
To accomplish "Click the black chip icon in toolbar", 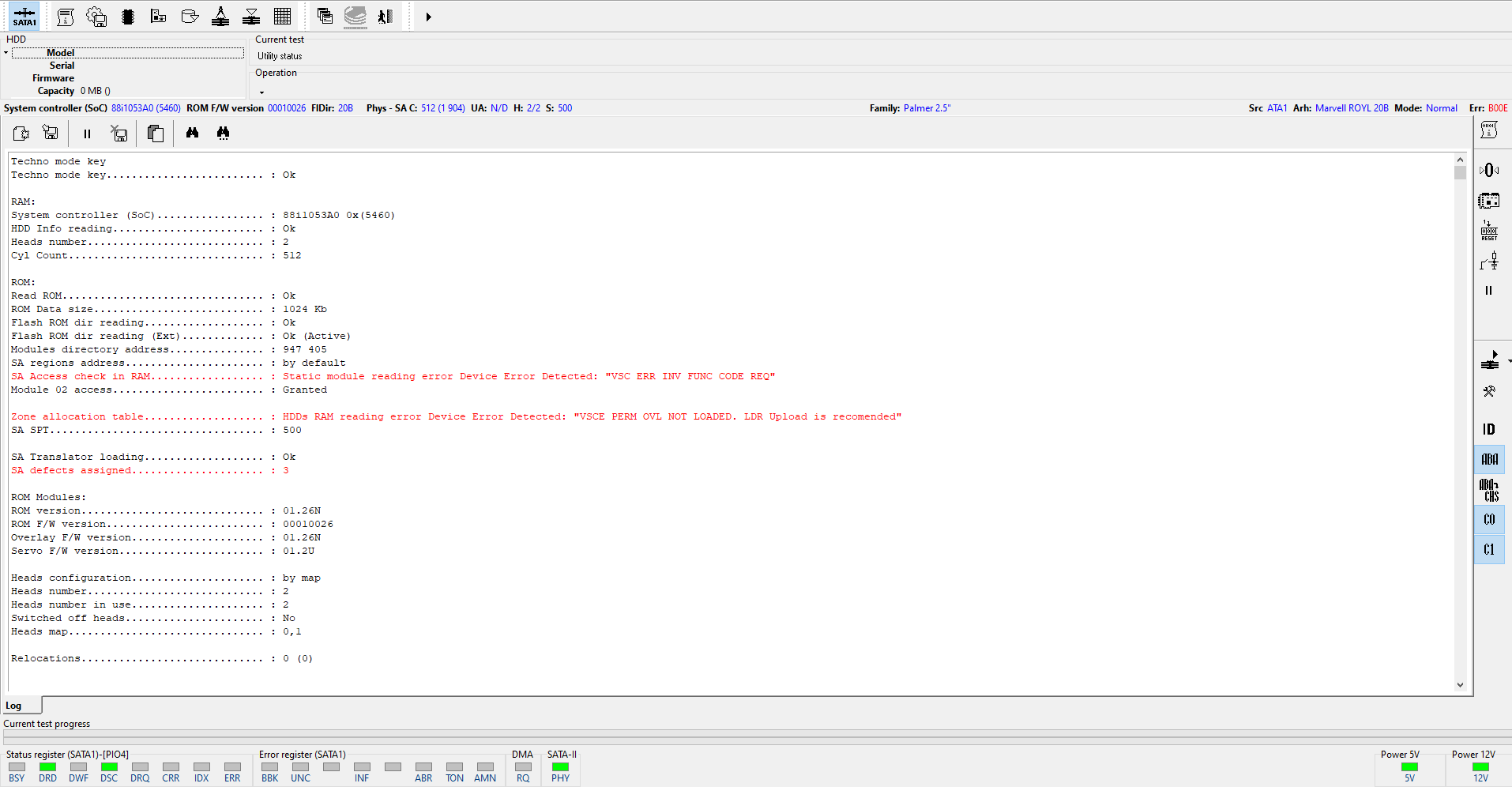I will [x=128, y=17].
